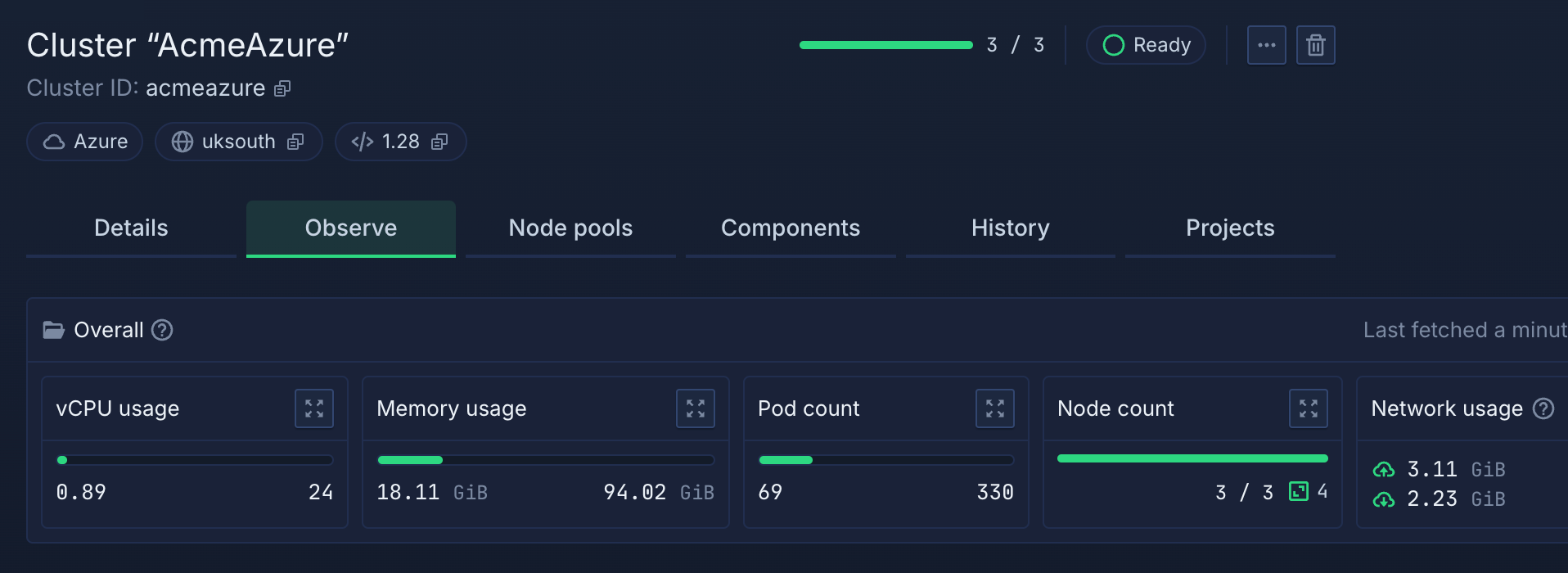Show help for Network usage
This screenshot has width=1568, height=573.
tap(1543, 408)
